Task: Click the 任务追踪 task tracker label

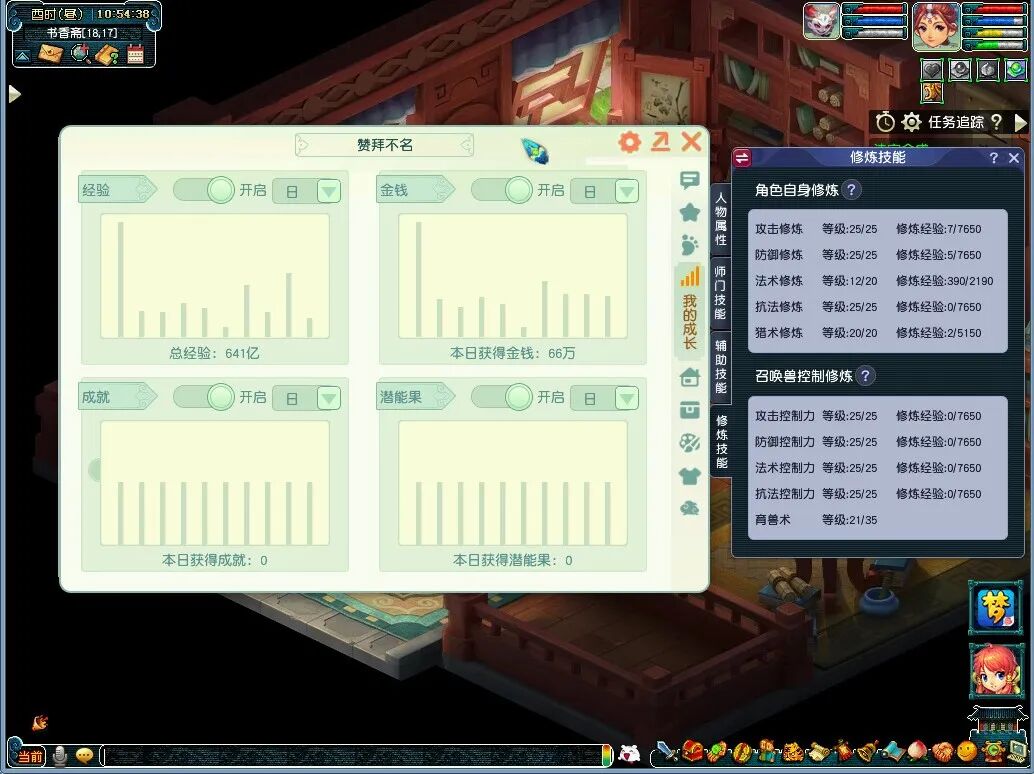Action: (x=956, y=122)
